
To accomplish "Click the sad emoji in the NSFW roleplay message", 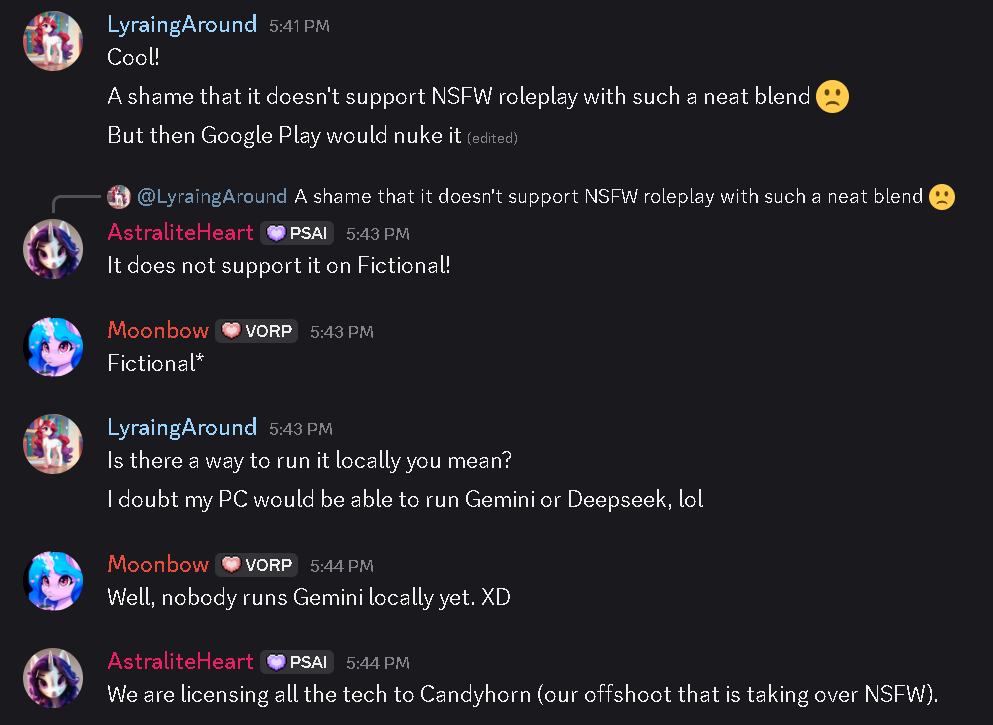I will click(x=832, y=97).
